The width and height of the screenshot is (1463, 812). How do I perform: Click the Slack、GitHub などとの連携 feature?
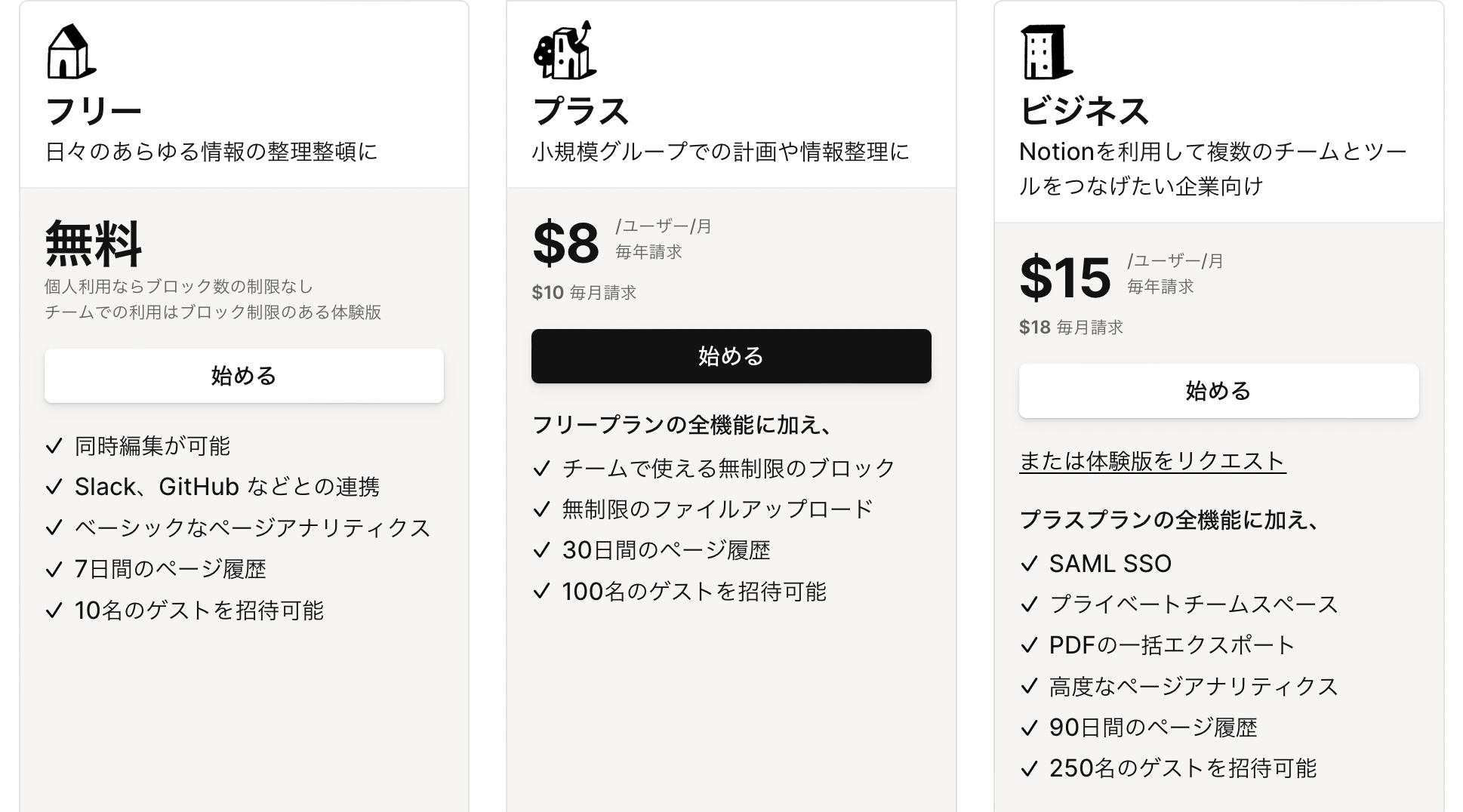[x=226, y=487]
